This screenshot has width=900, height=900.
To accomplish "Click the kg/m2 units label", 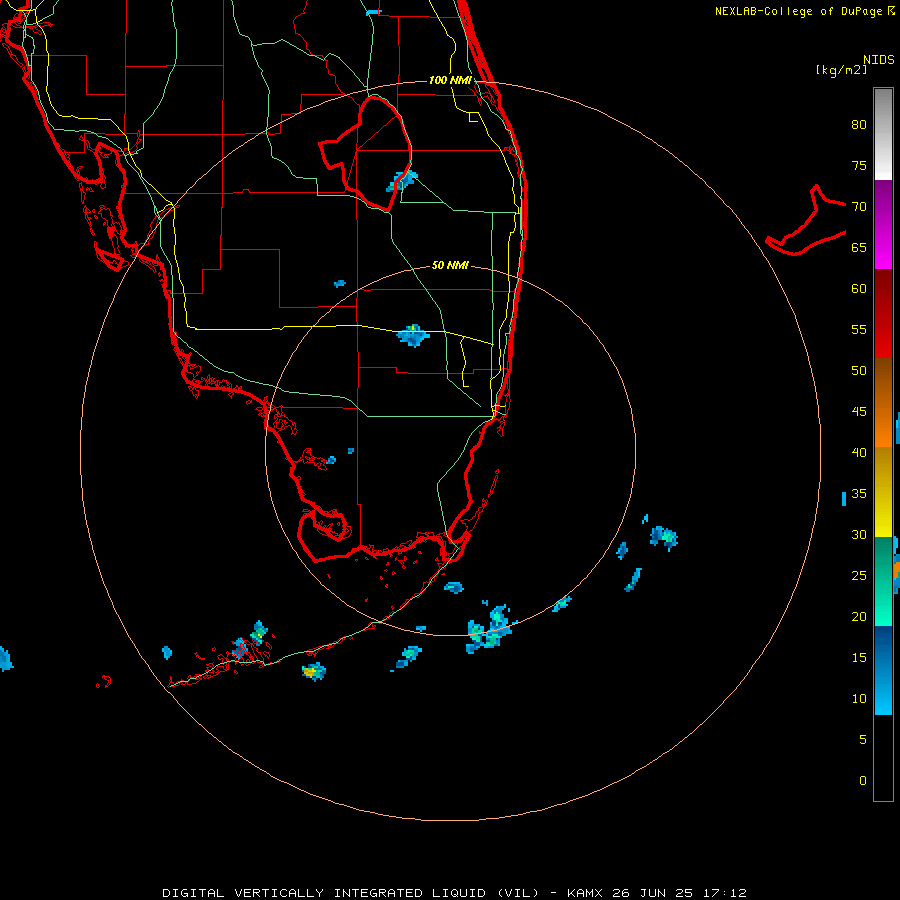I will (841, 70).
